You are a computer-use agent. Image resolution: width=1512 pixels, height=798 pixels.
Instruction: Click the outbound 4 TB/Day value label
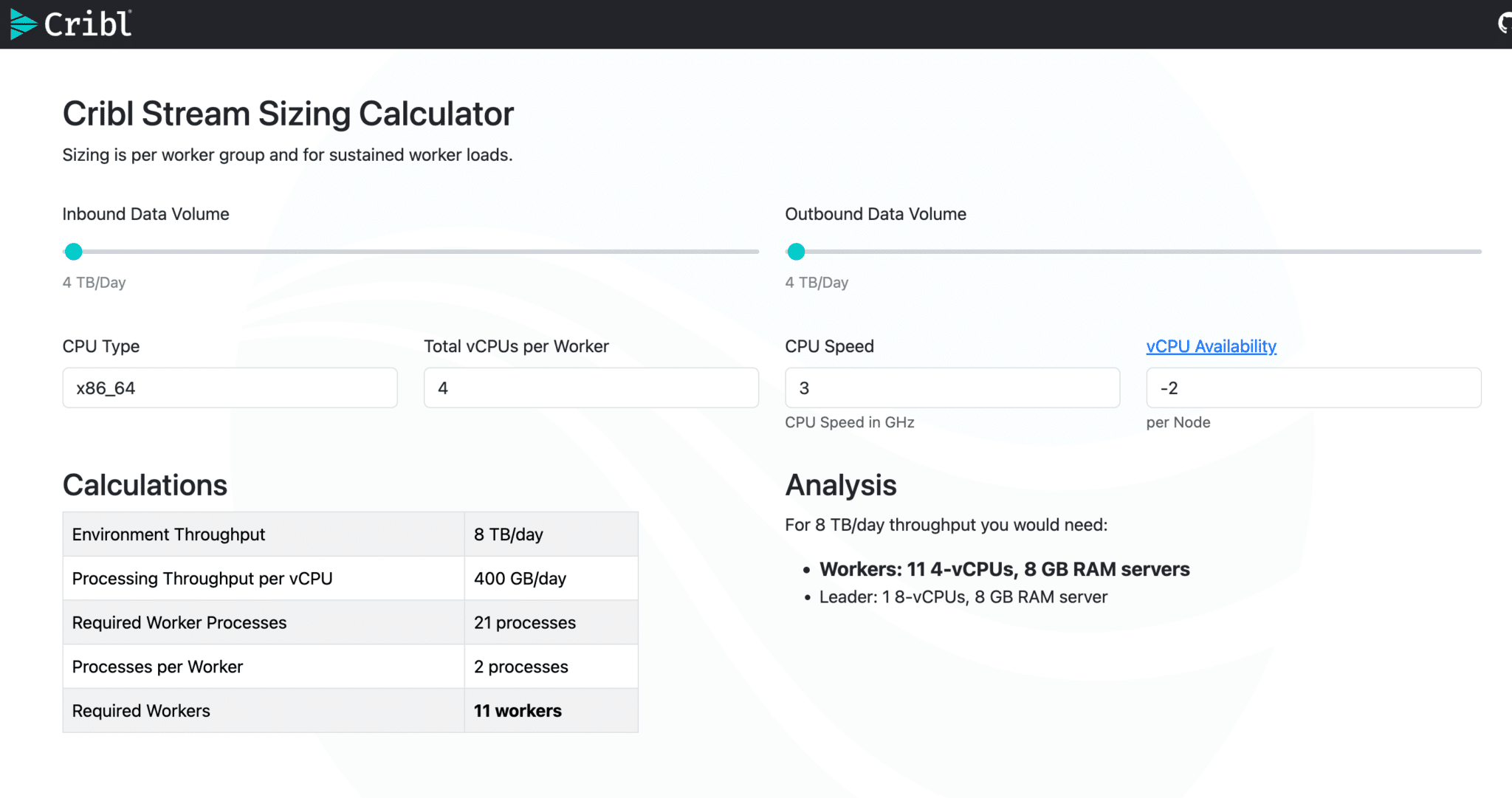click(817, 283)
